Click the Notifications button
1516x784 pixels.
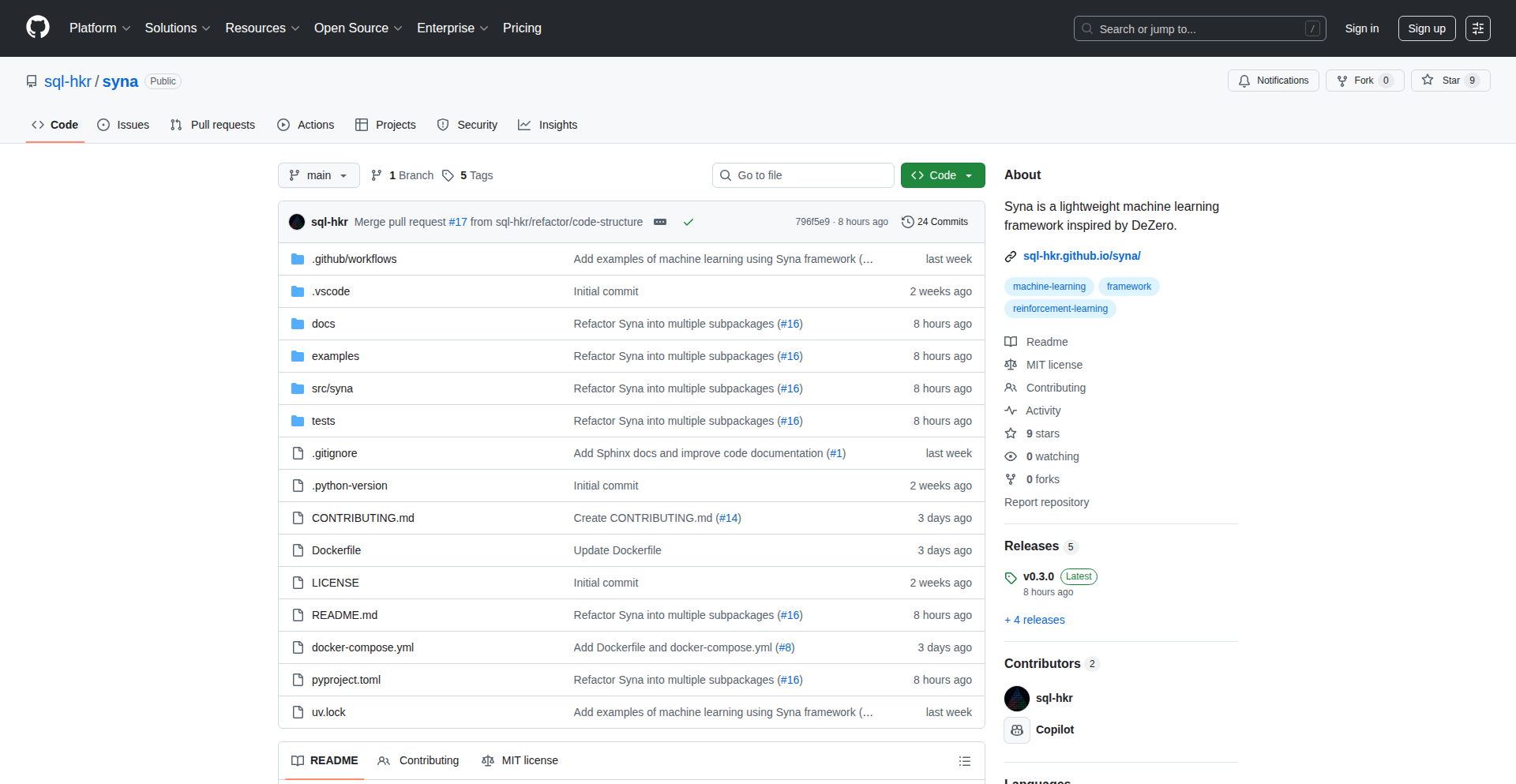point(1273,81)
